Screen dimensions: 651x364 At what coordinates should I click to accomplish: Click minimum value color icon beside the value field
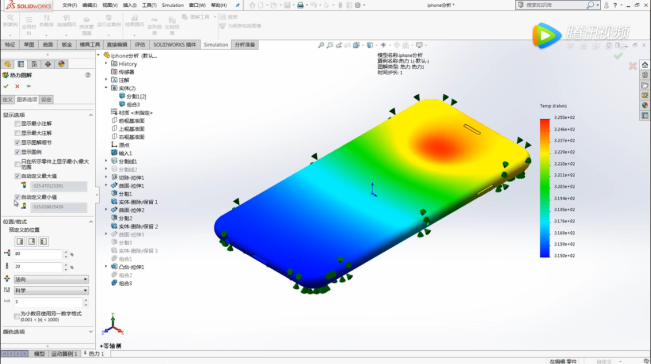pos(24,206)
